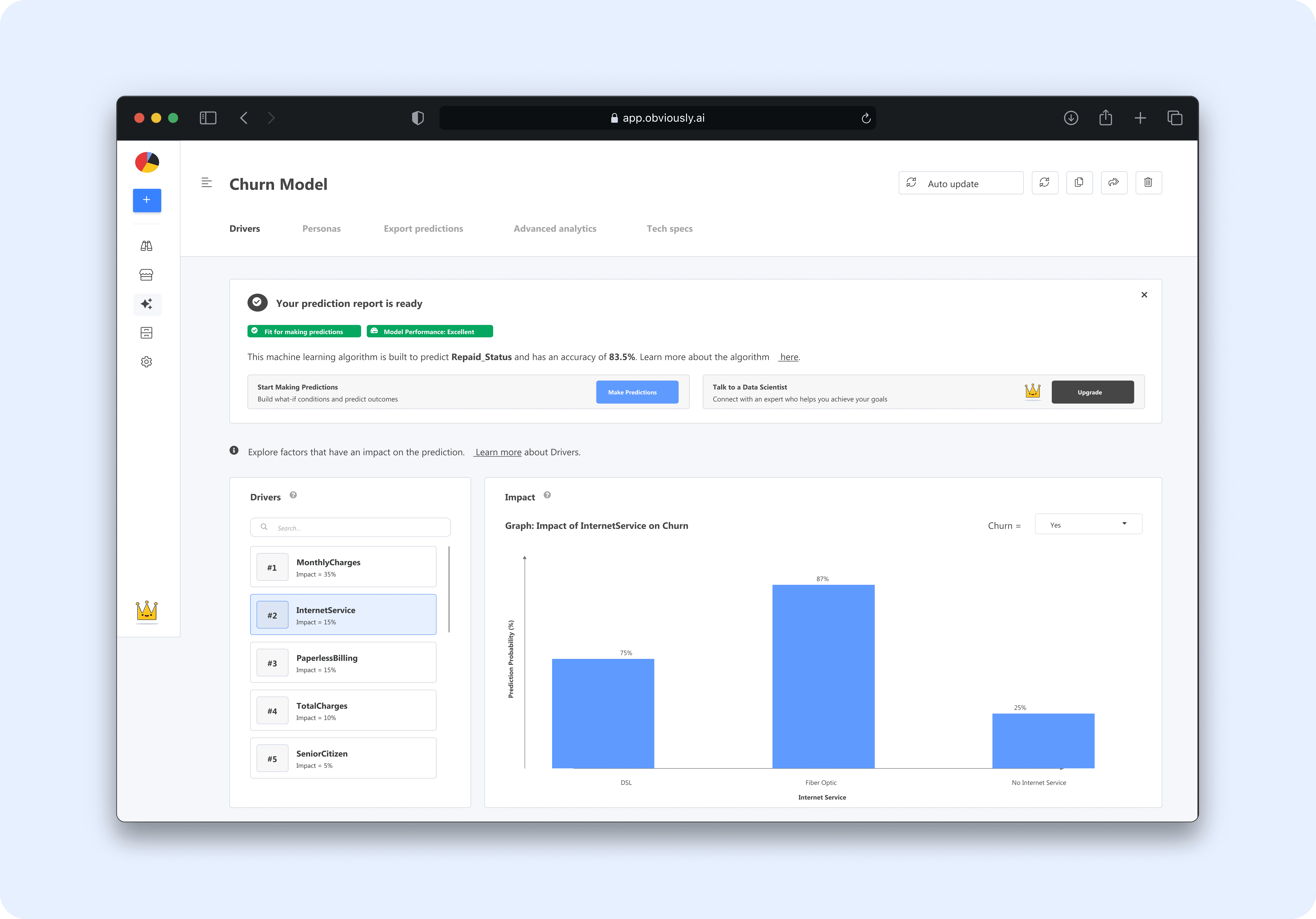Screen dimensions: 1316x919
Task: Click the trash delete model icon
Action: point(1148,183)
